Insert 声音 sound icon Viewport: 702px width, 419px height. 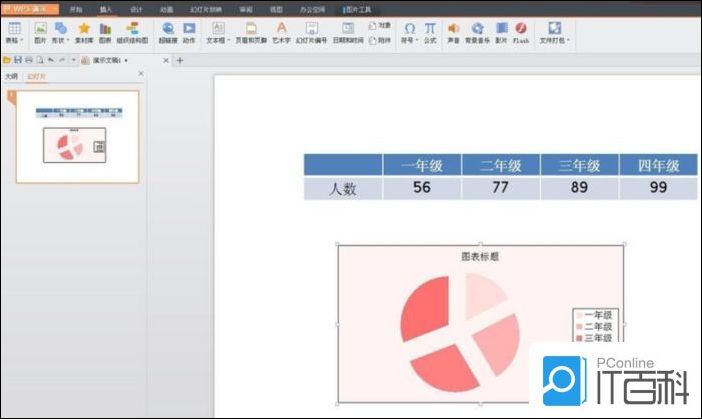pyautogui.click(x=454, y=33)
